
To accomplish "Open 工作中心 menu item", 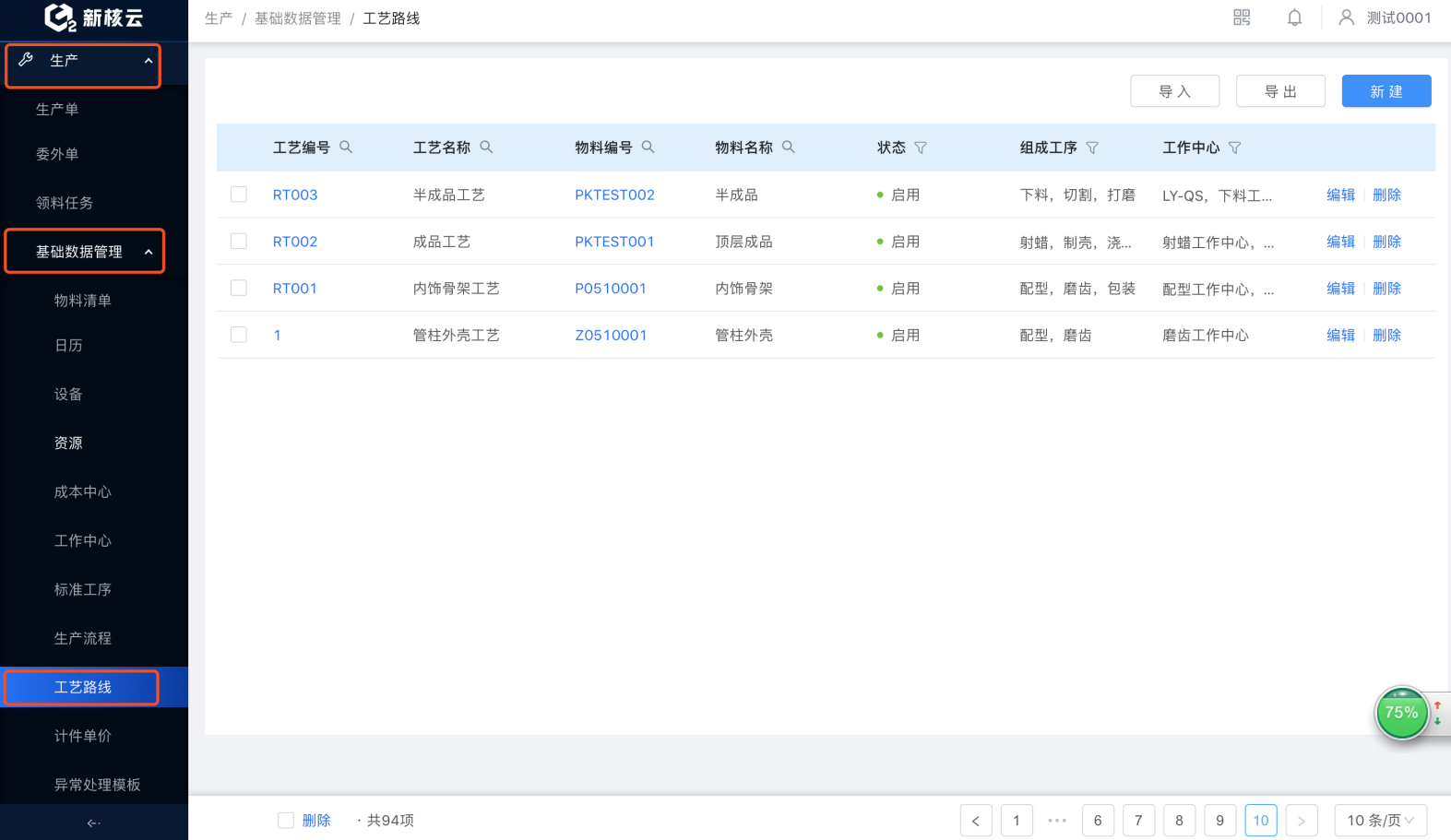I will (x=83, y=540).
